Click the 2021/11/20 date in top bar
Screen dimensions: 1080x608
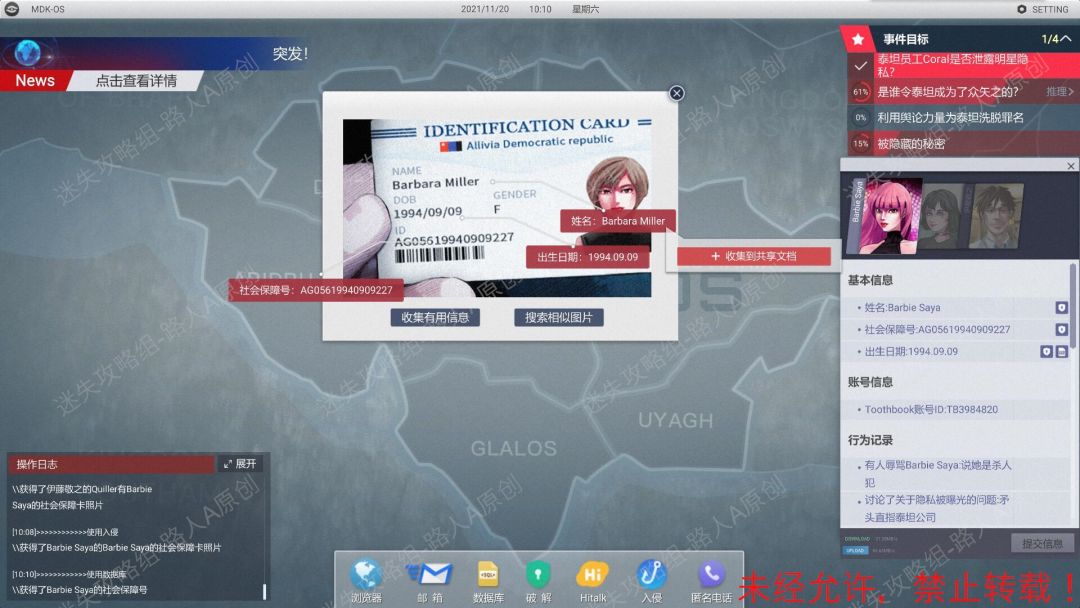485,9
